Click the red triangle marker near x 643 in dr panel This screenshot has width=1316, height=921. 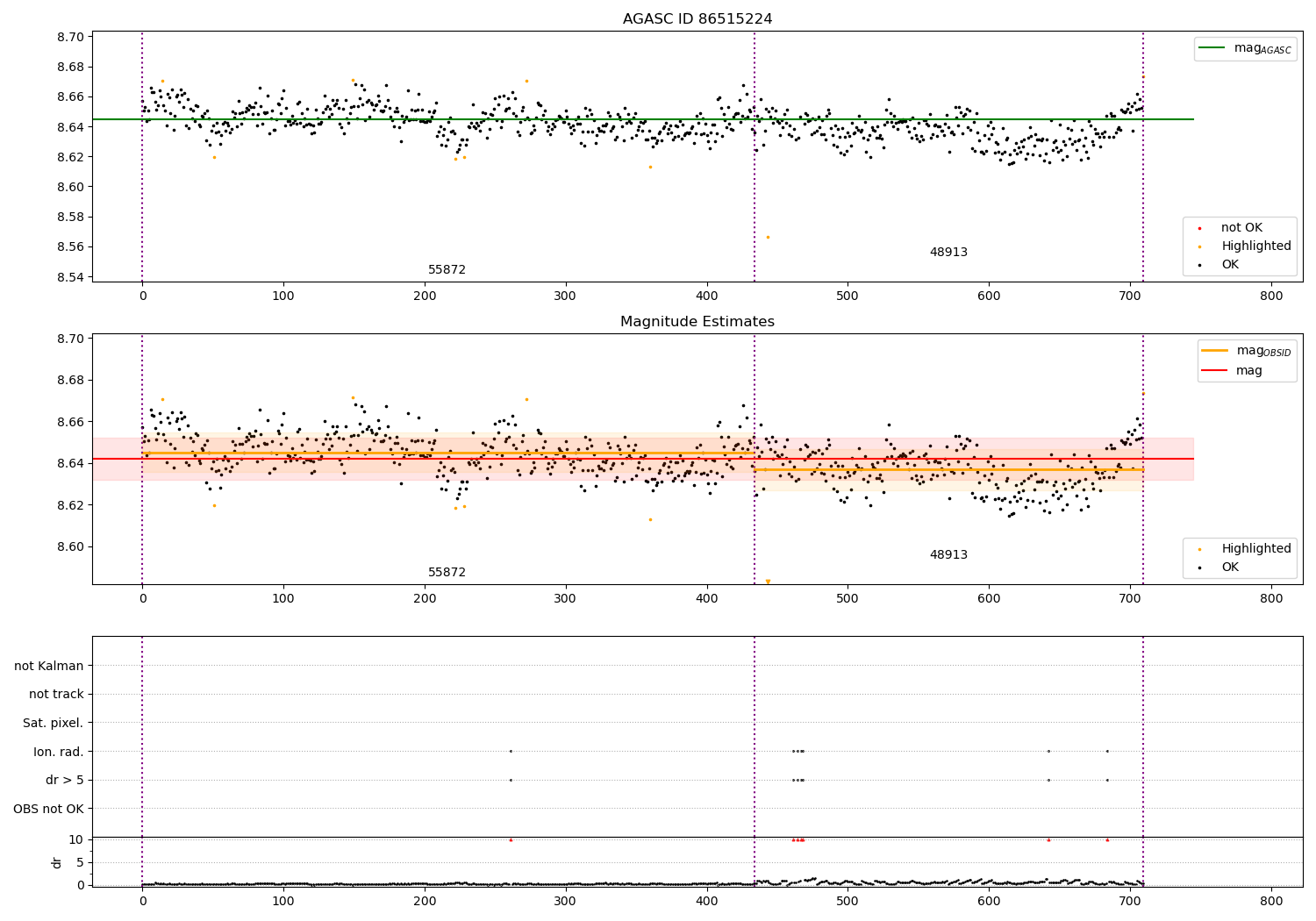1048,839
